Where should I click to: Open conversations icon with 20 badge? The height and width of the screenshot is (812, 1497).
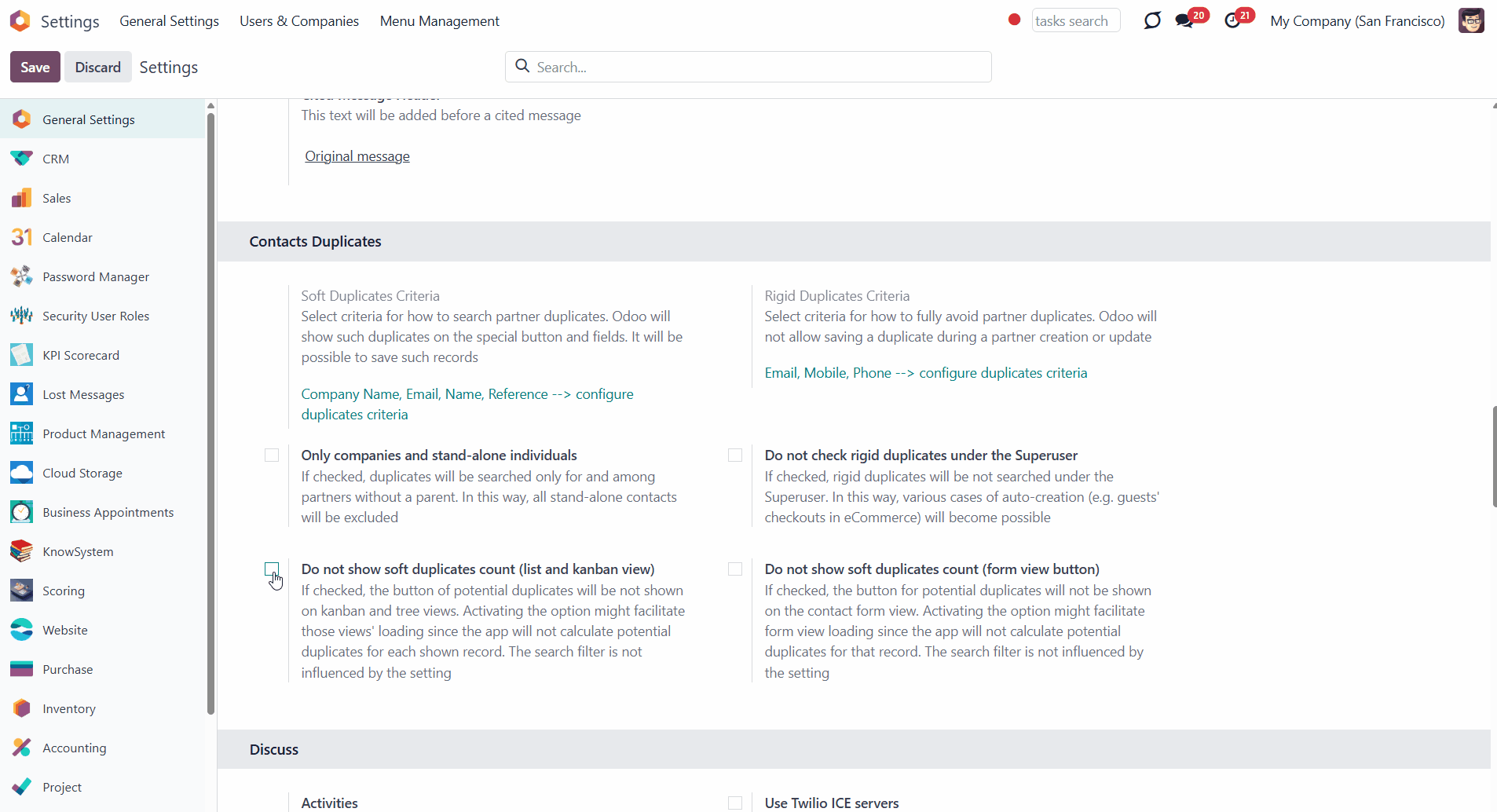tap(1184, 20)
